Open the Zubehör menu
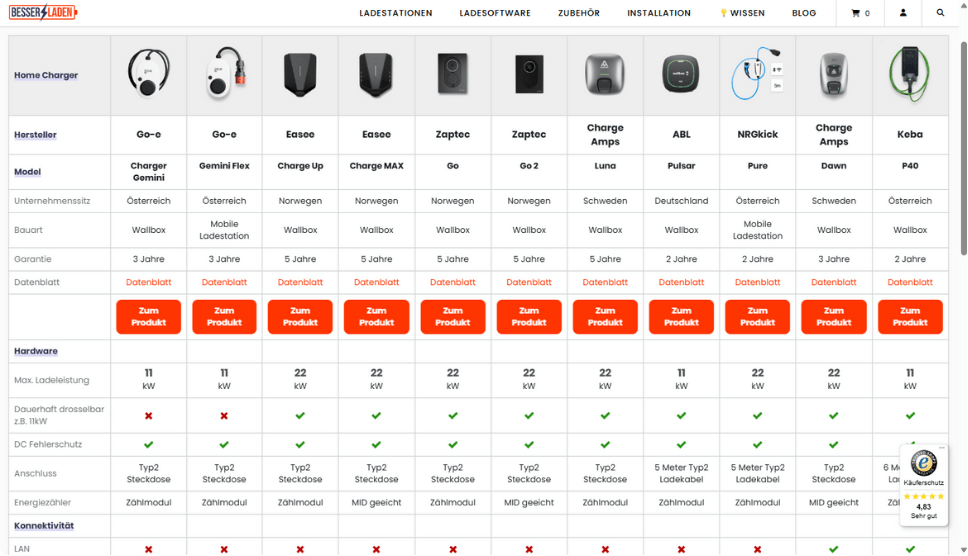The height and width of the screenshot is (556, 968). (579, 13)
